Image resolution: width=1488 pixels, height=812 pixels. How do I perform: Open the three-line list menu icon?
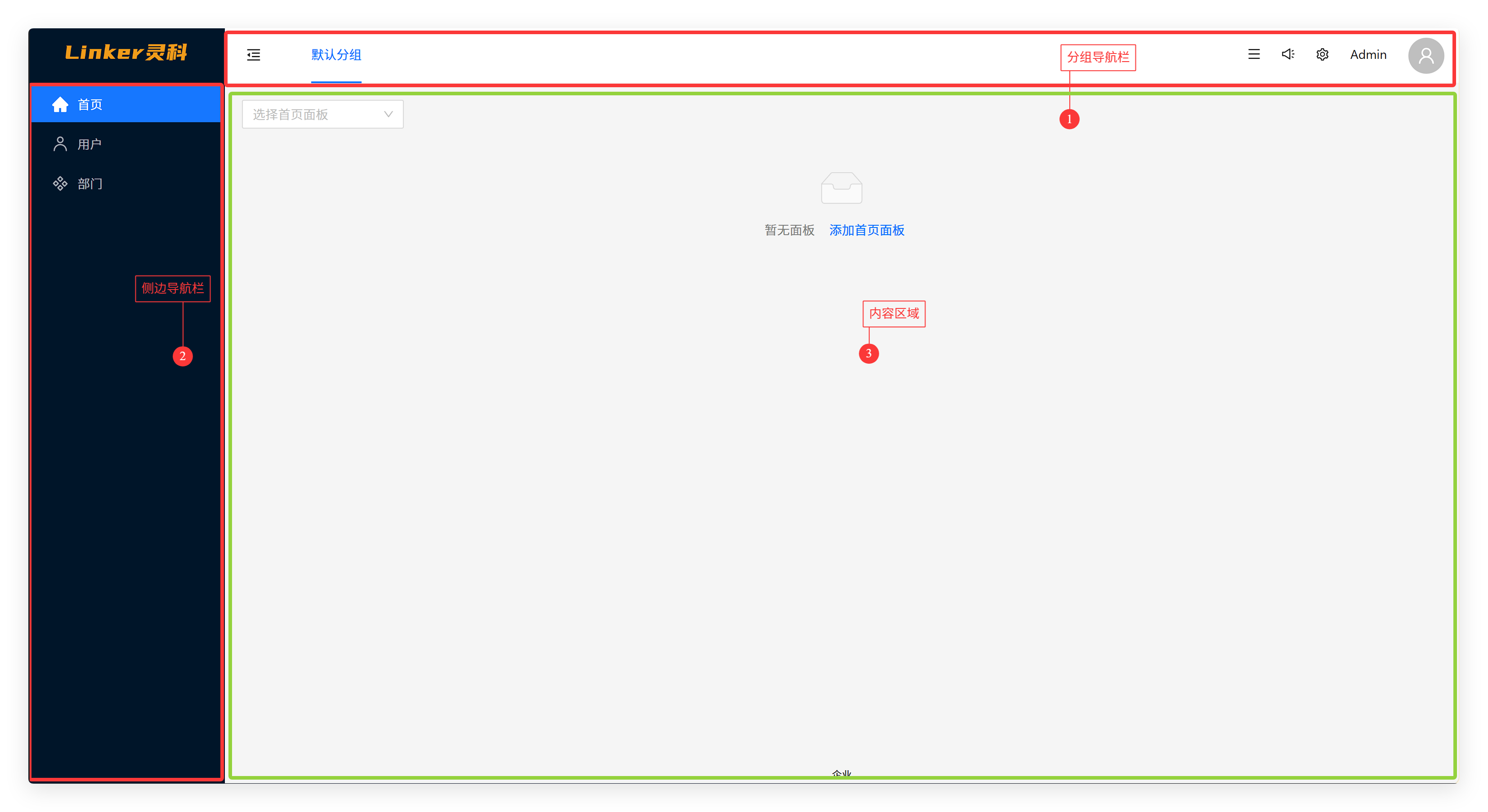(1254, 54)
